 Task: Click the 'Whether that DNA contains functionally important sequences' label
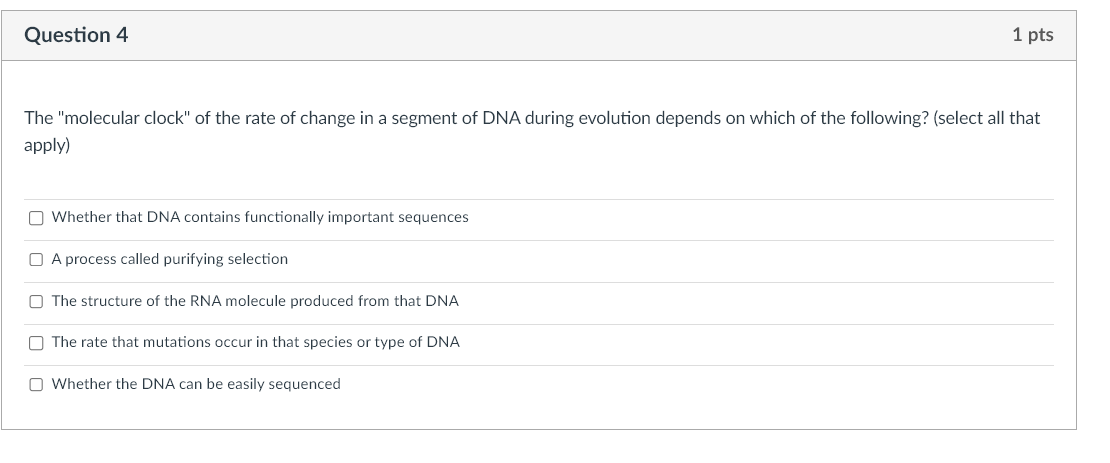260,217
